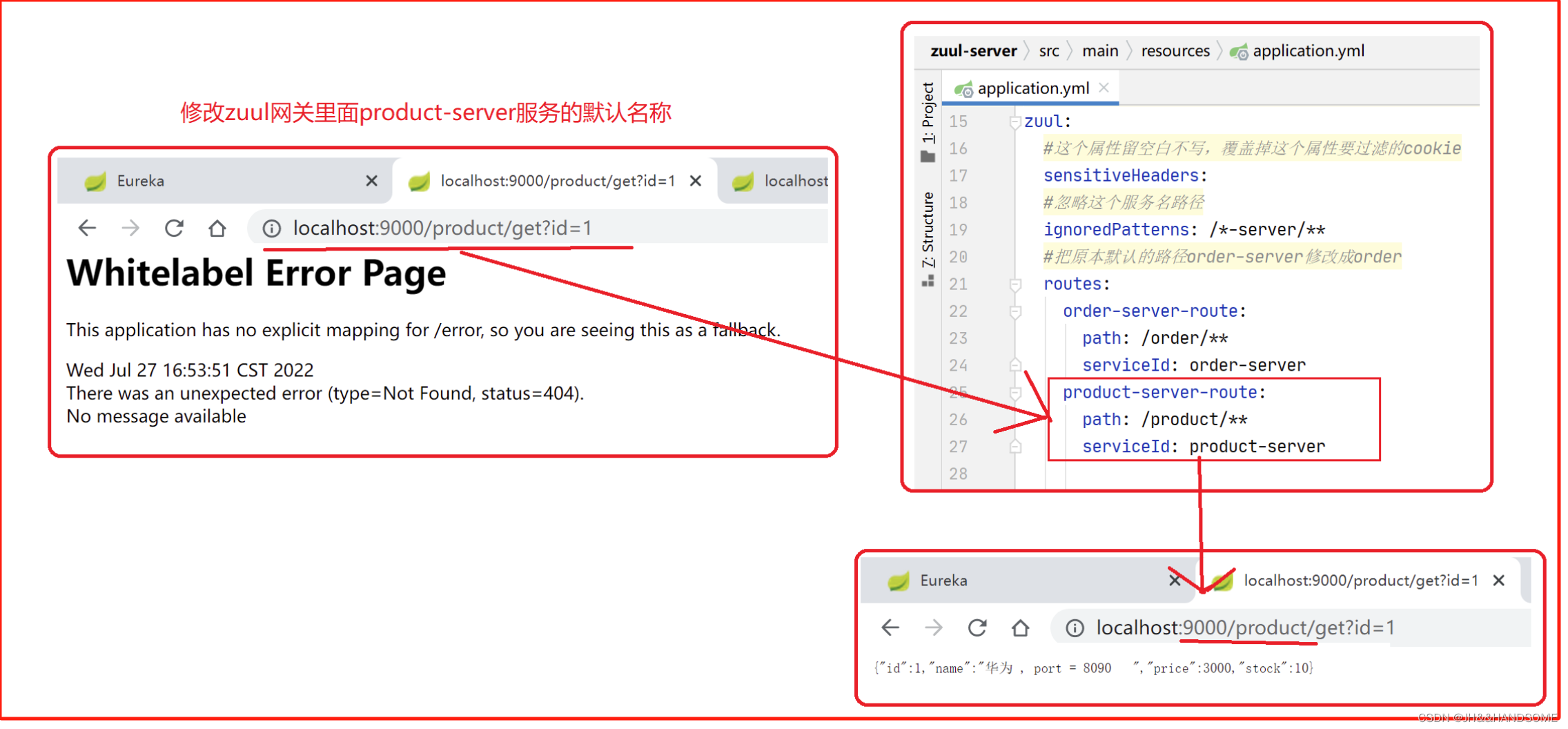Click leaf favicon on Eureka tab in JSON browser

(899, 581)
